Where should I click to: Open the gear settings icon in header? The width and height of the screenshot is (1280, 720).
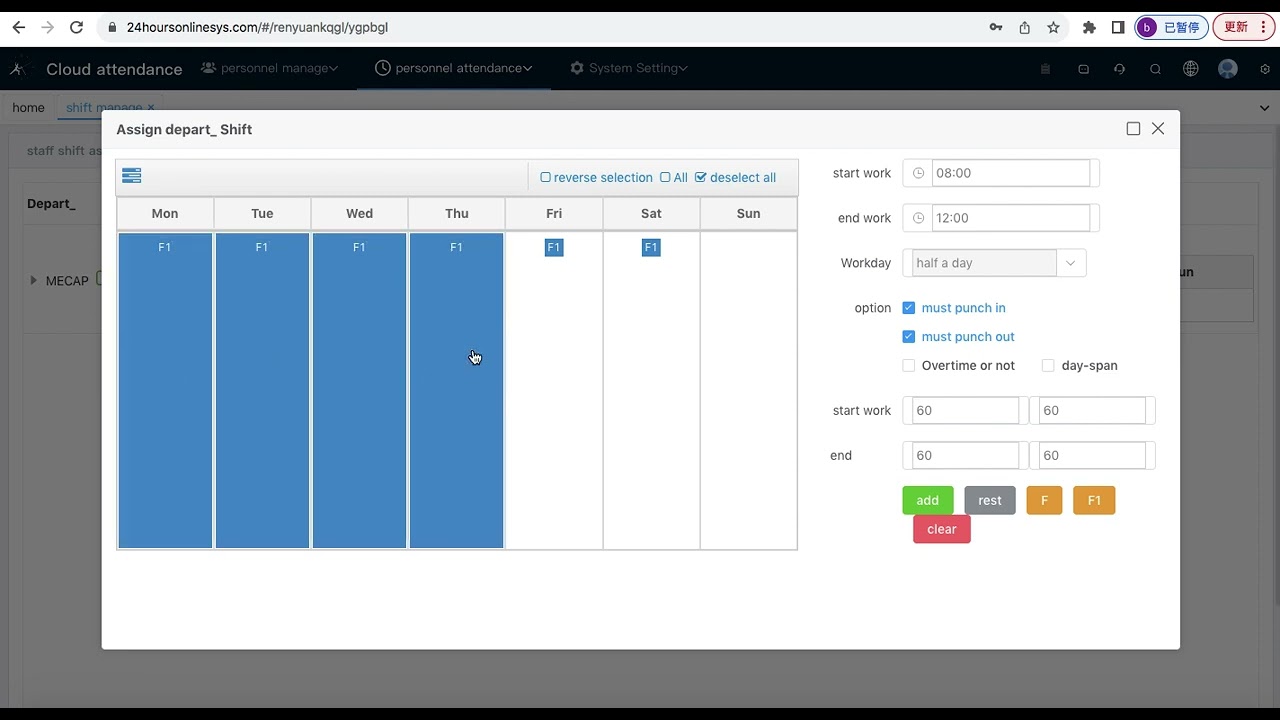pos(1265,69)
